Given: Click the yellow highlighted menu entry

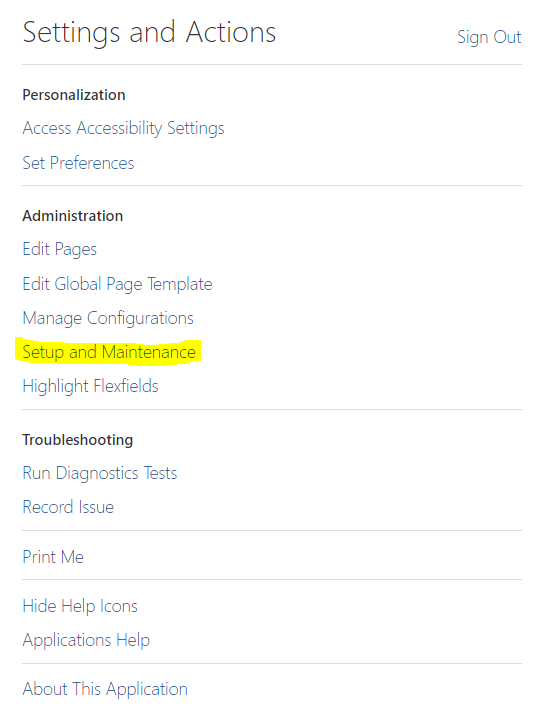Looking at the screenshot, I should coord(109,352).
